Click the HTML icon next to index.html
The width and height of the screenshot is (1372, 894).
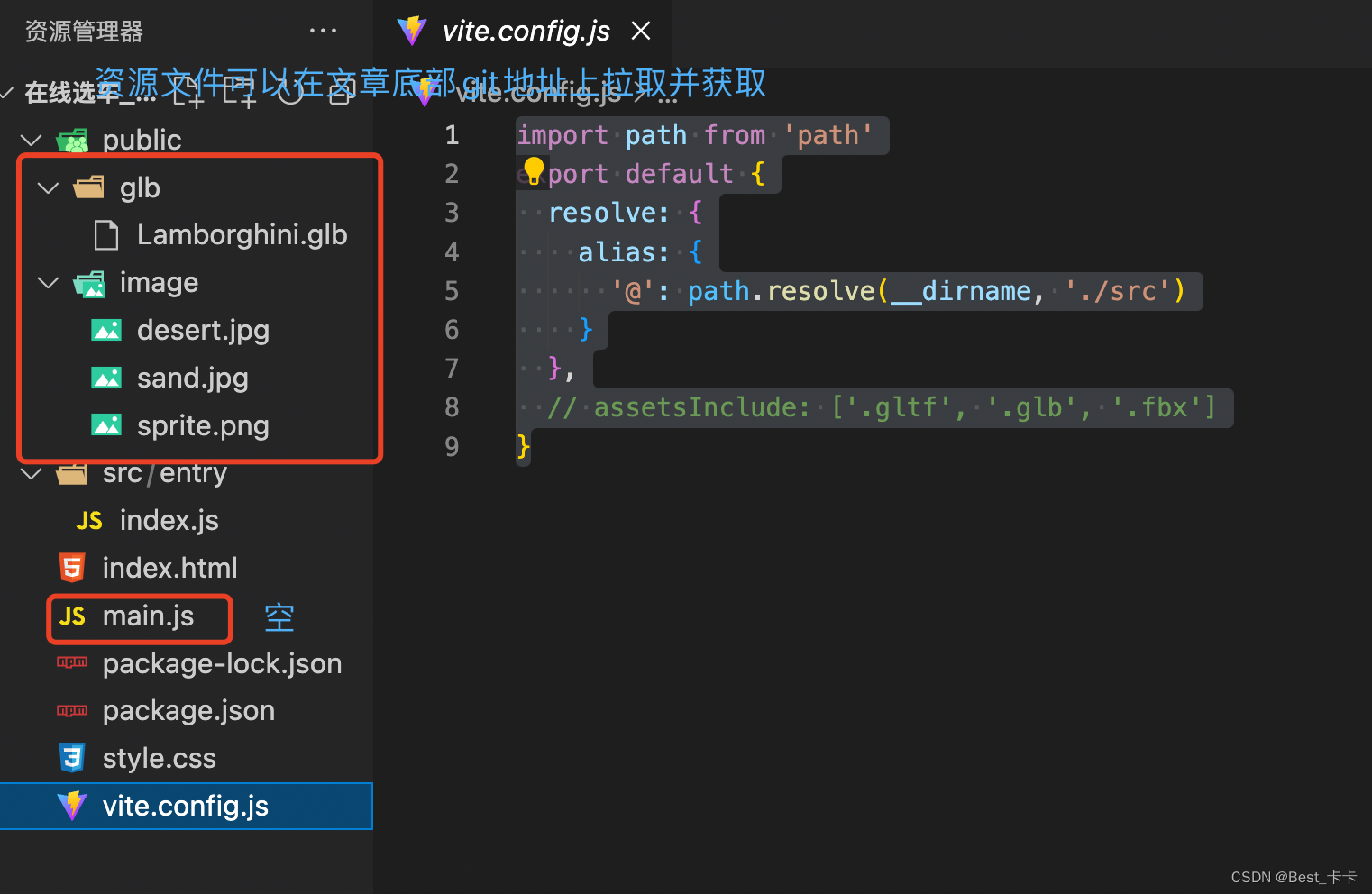tap(72, 567)
